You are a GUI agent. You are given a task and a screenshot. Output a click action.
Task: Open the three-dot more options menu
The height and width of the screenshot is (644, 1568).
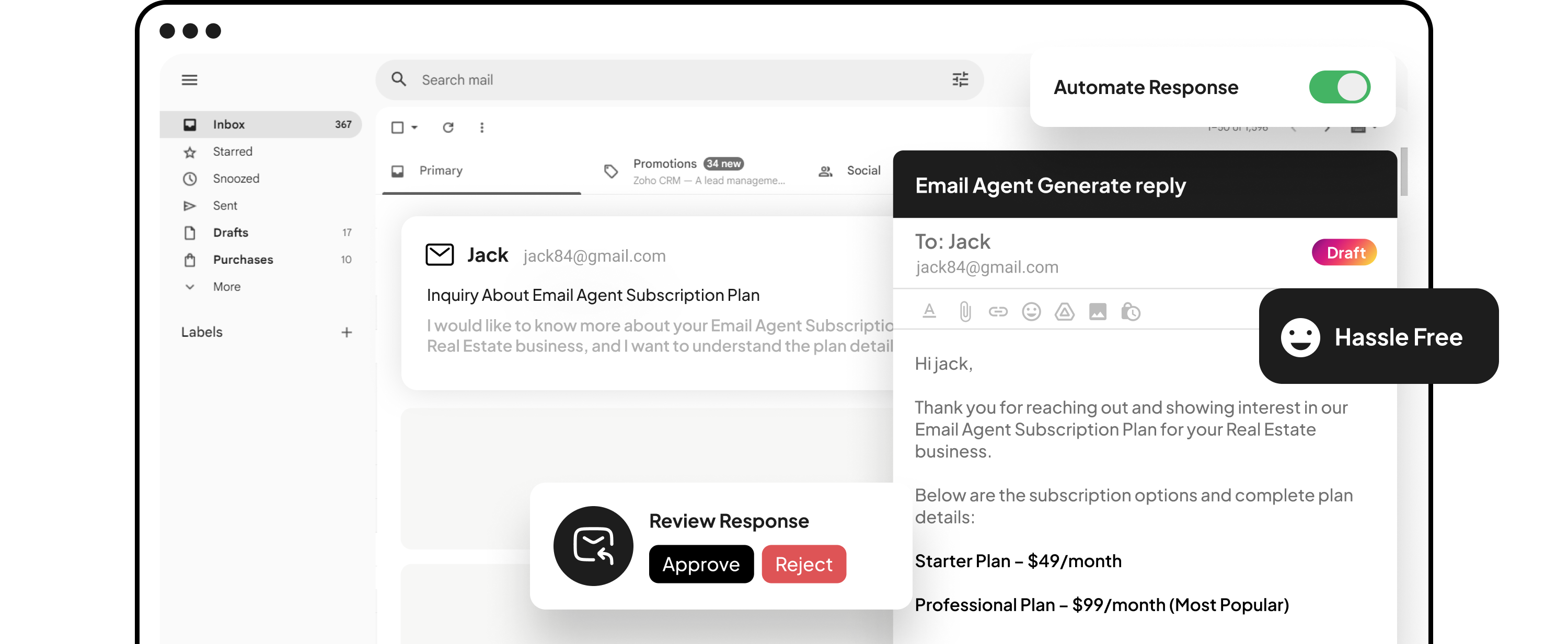481,127
